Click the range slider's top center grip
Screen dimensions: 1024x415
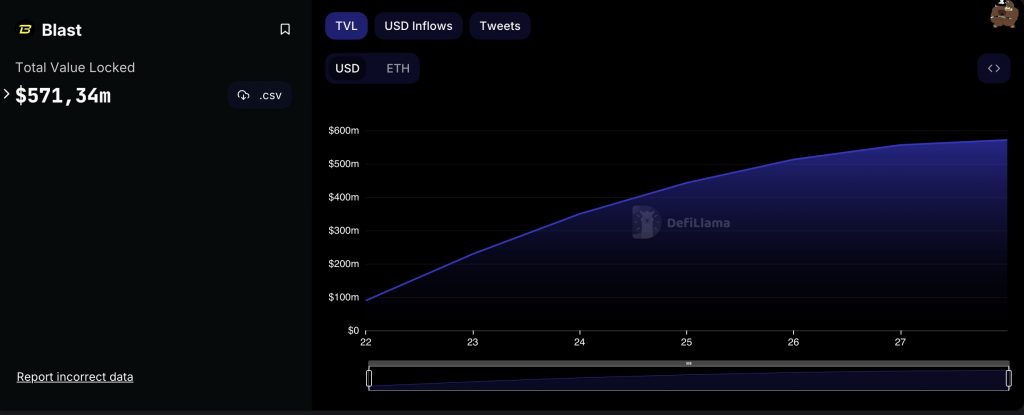click(x=688, y=363)
